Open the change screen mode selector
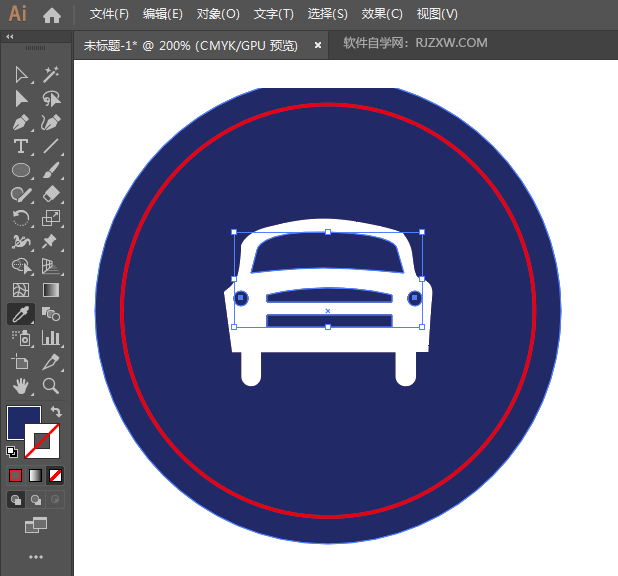 pyautogui.click(x=36, y=525)
